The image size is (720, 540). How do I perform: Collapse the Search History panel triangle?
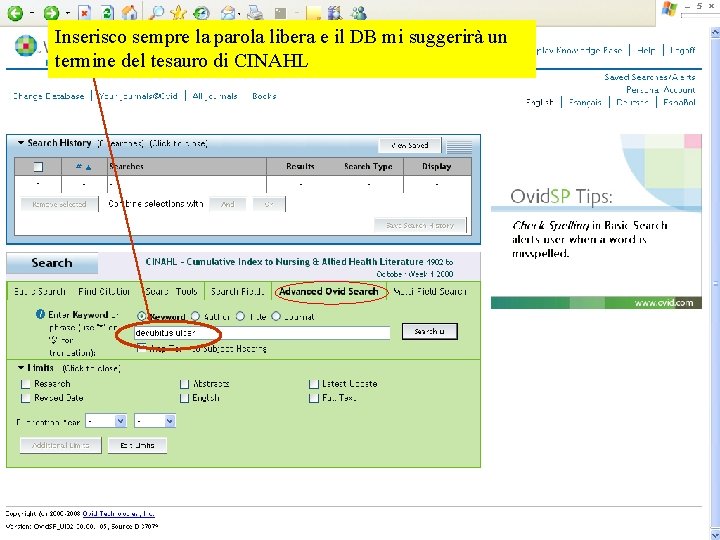[21, 143]
